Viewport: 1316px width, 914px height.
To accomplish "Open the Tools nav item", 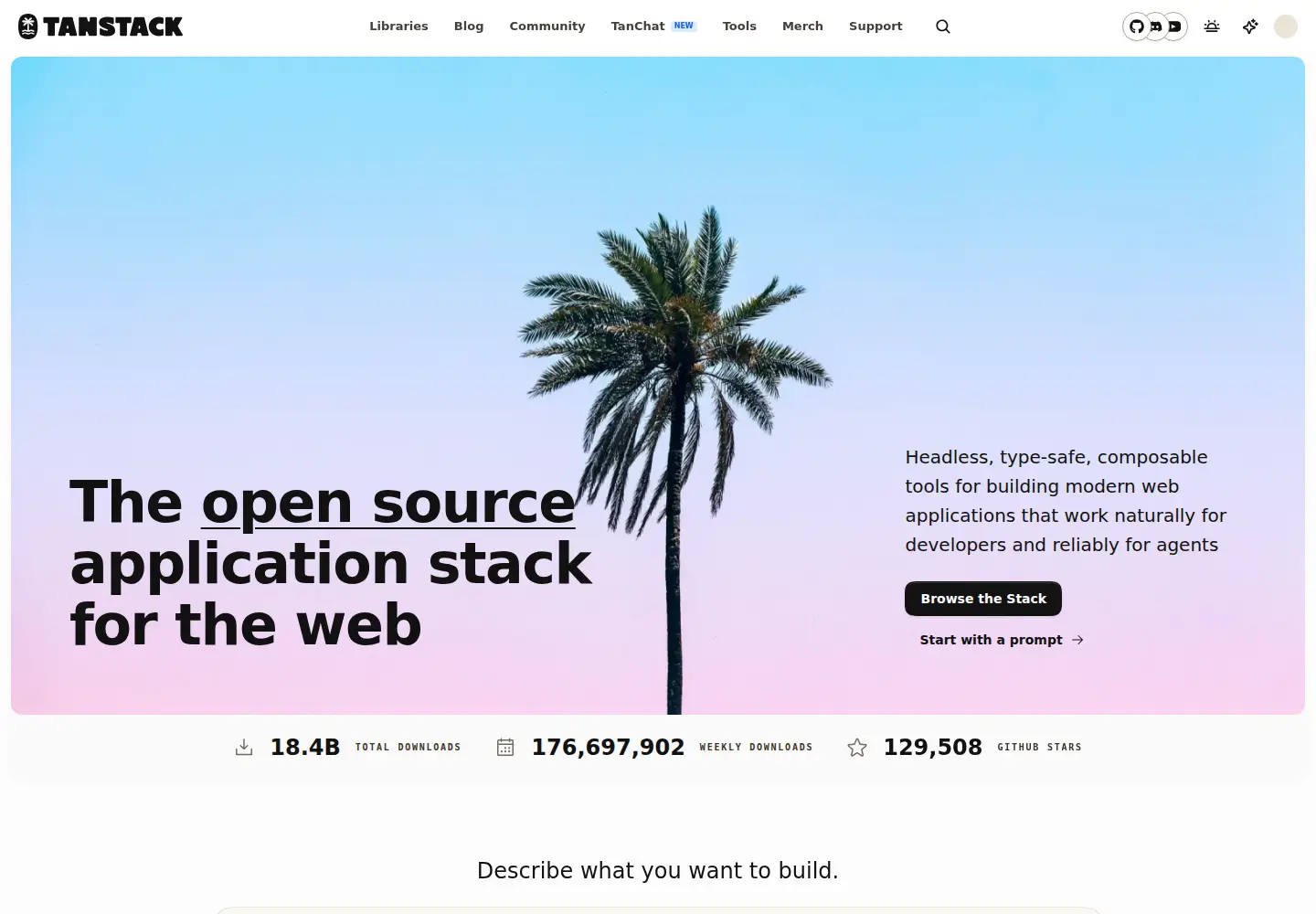I will coord(739,27).
